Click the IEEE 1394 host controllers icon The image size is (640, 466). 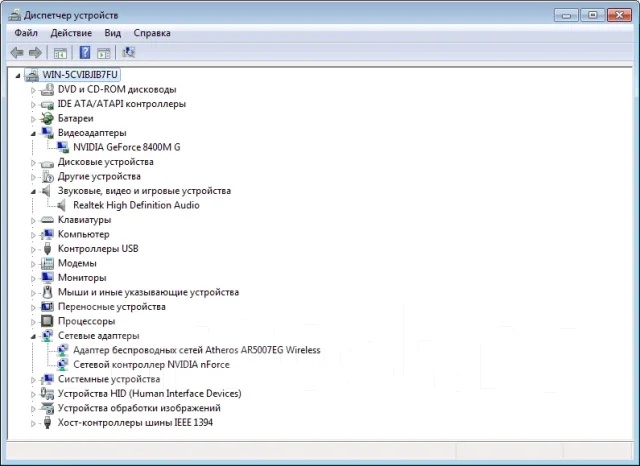pyautogui.click(x=47, y=422)
